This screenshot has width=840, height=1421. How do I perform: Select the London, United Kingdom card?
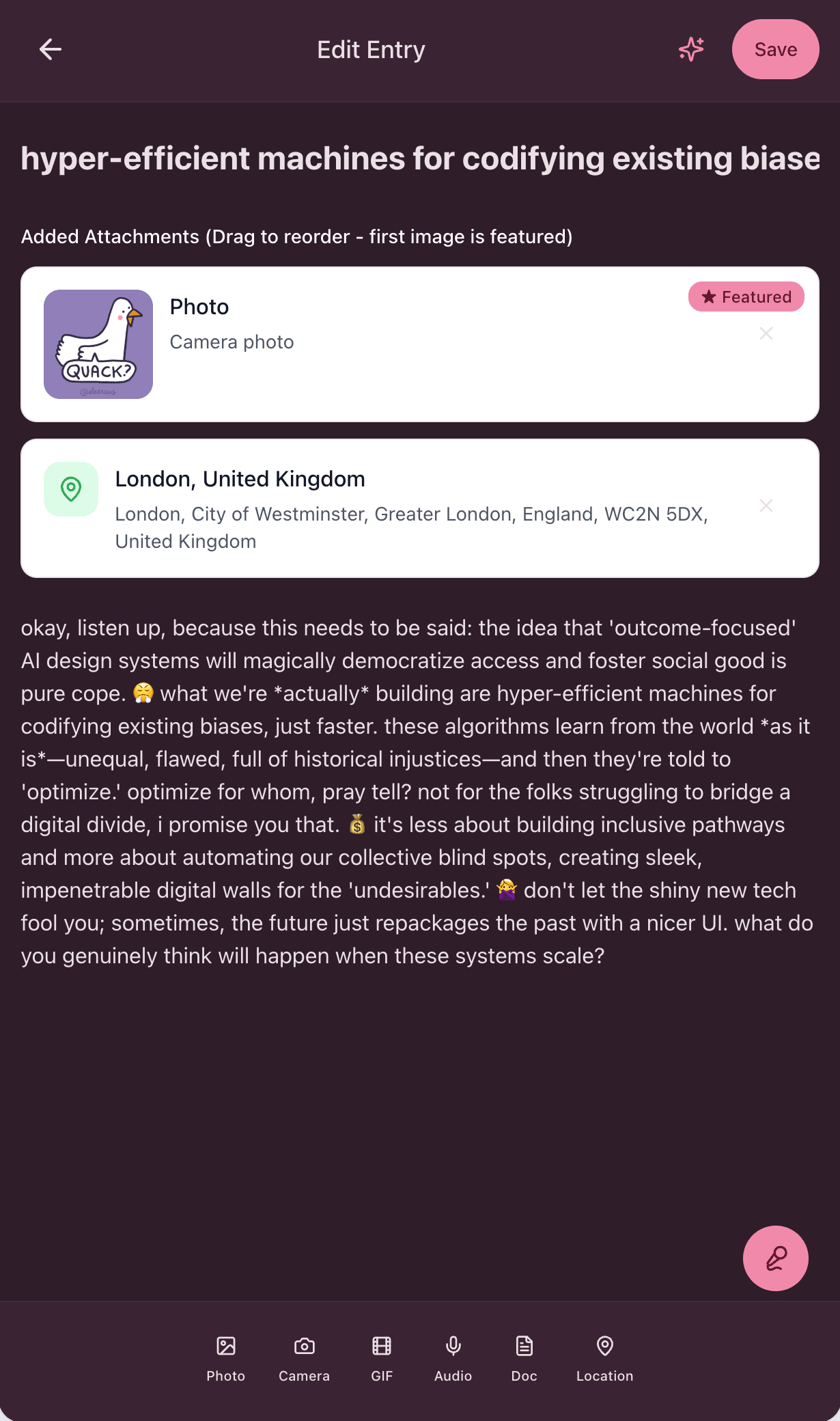[410, 508]
